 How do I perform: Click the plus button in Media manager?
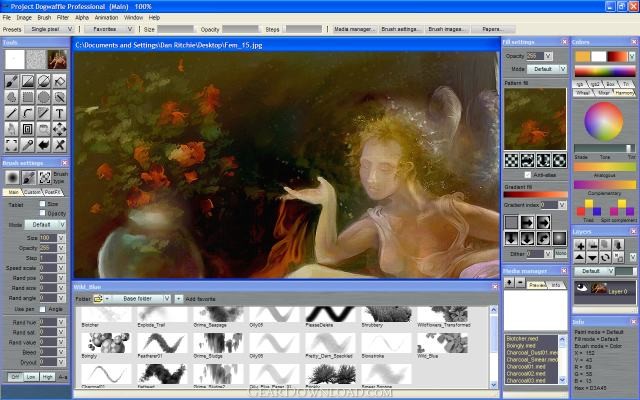509,282
